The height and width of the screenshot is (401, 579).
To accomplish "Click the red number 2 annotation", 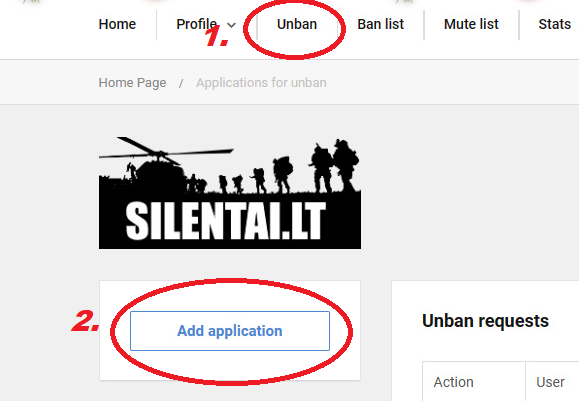I will pyautogui.click(x=86, y=321).
